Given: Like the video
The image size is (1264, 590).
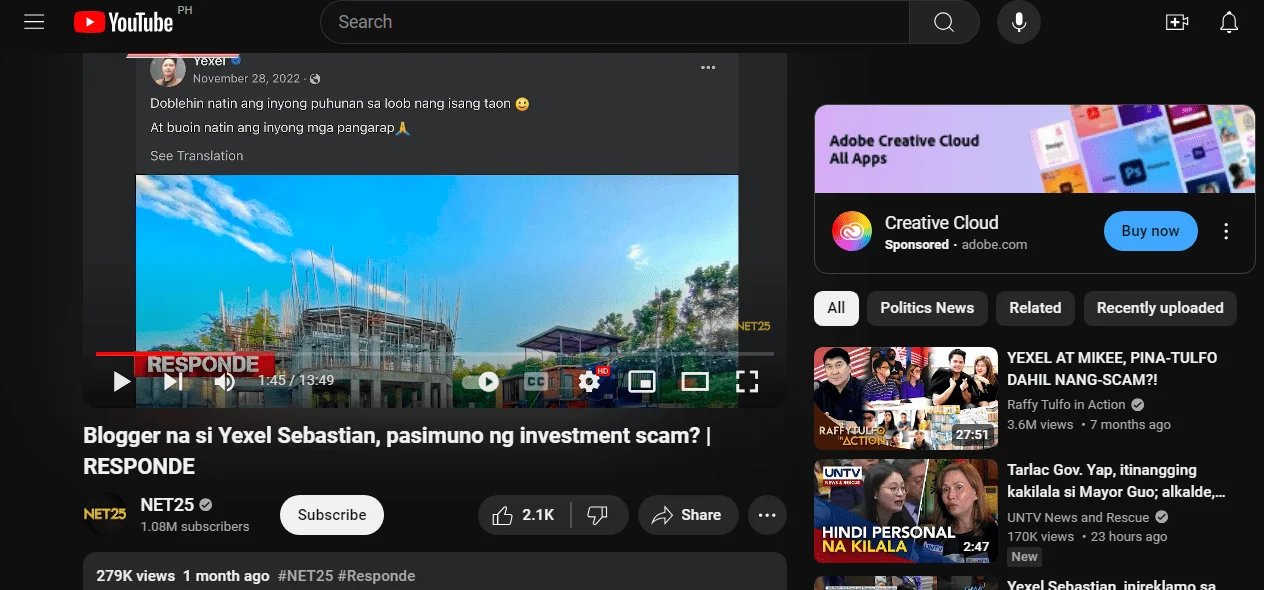Looking at the screenshot, I should [524, 515].
